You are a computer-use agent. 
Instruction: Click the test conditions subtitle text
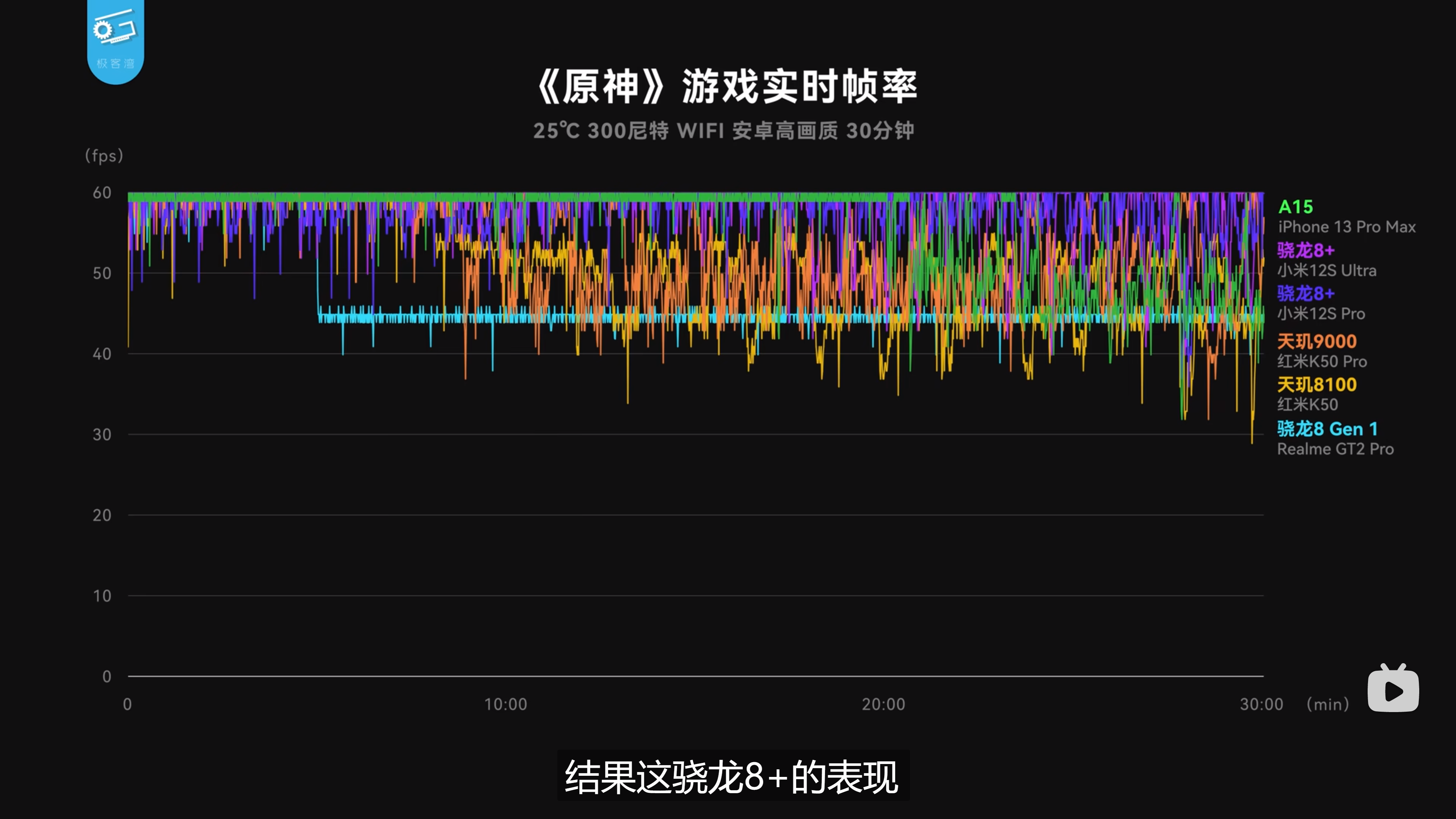tap(723, 130)
